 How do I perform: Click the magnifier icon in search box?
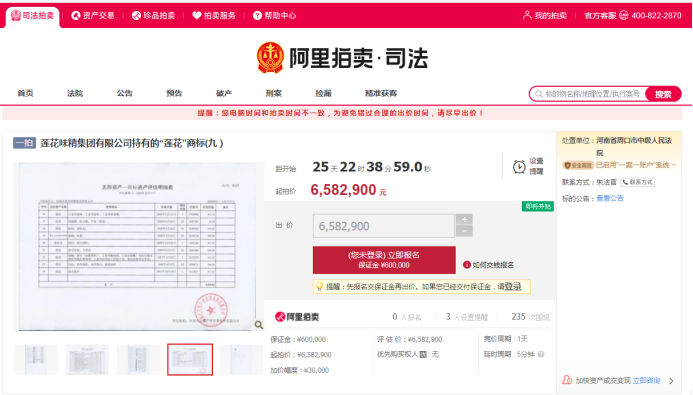click(x=539, y=94)
